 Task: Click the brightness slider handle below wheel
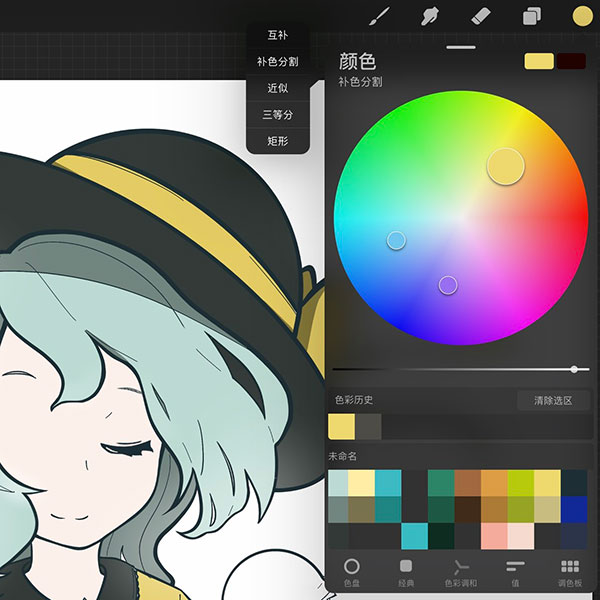(x=574, y=369)
